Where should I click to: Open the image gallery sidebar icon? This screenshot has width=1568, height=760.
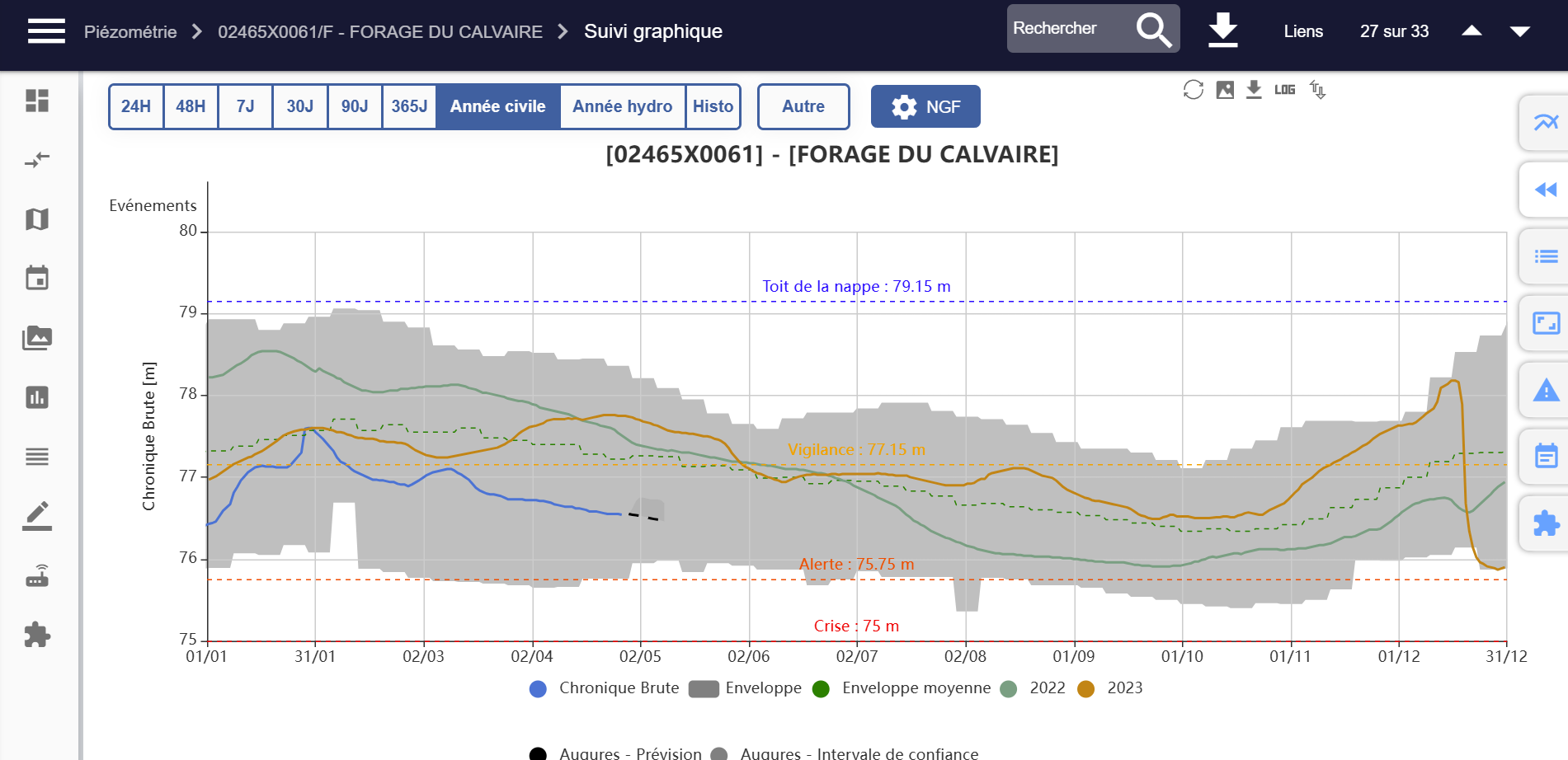37,338
